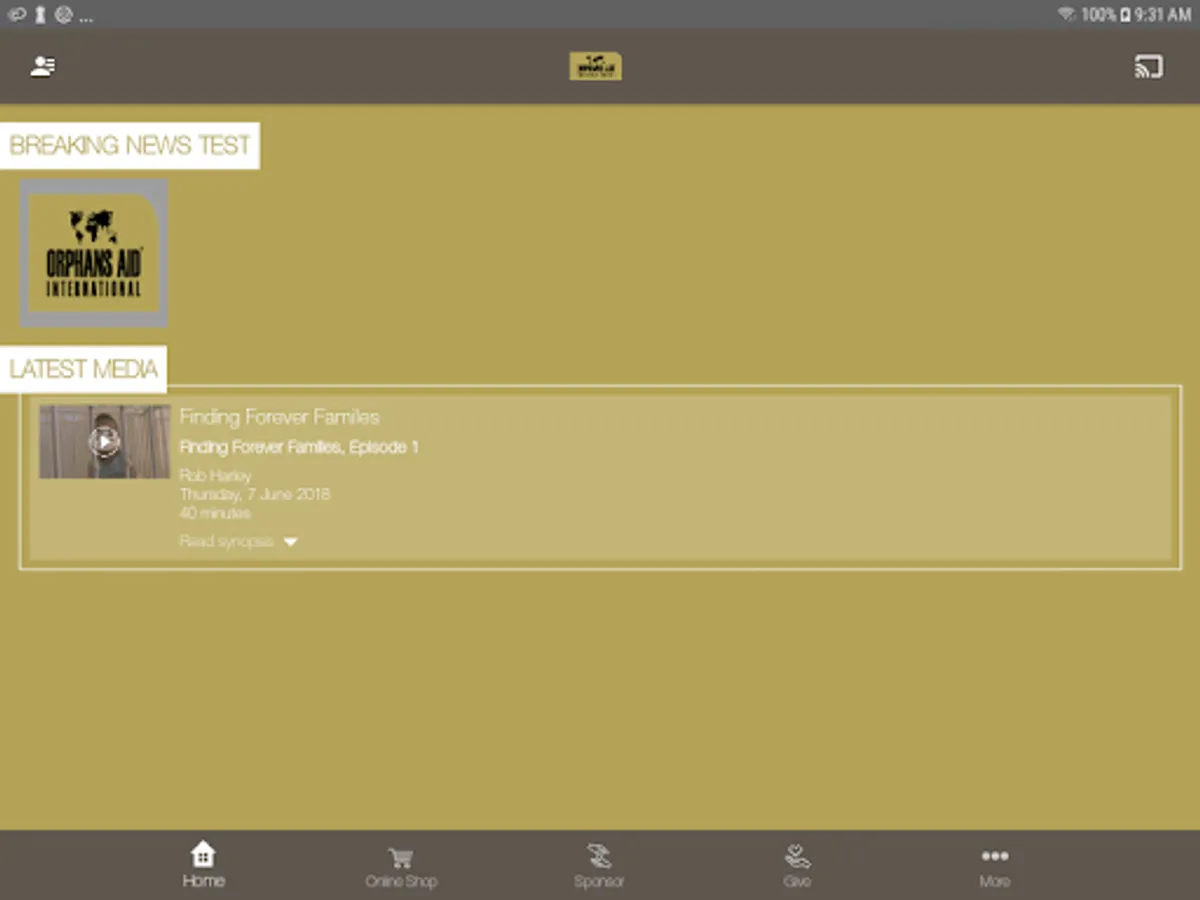Tap the Sponsor icon in bottom bar
Screen dimensions: 1200x900
[x=599, y=855]
